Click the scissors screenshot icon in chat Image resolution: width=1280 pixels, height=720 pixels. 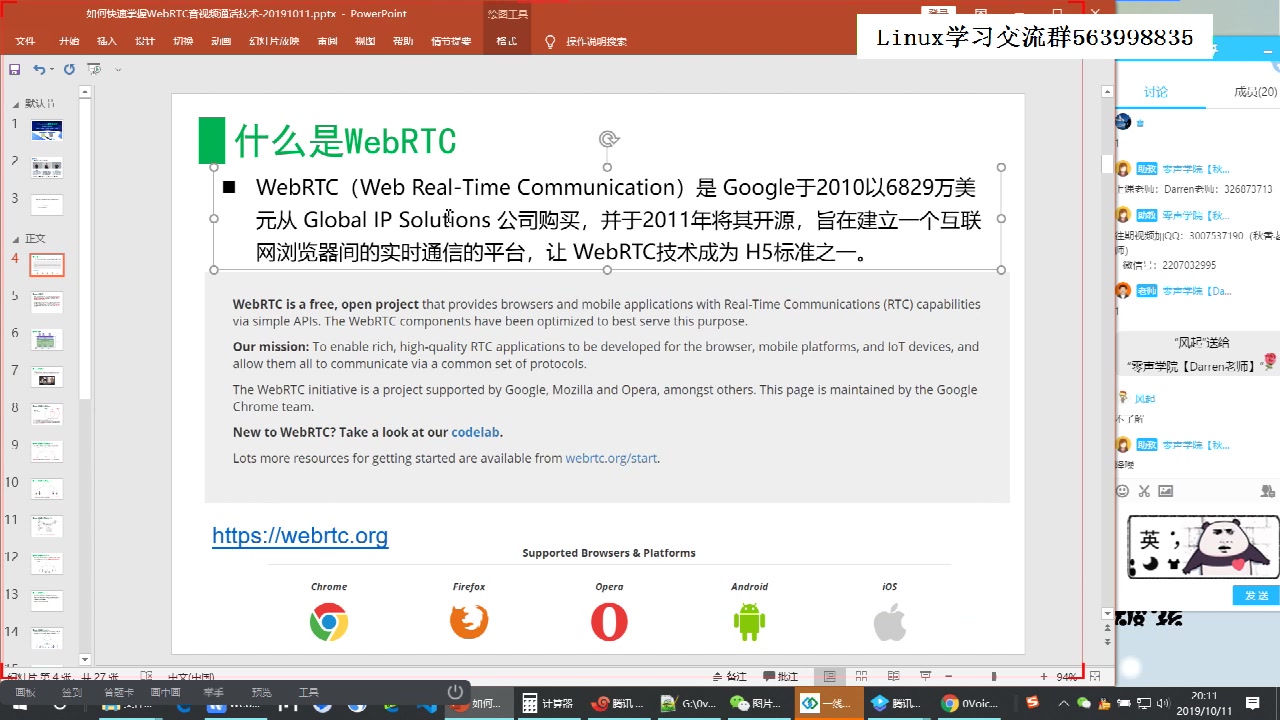point(1144,491)
